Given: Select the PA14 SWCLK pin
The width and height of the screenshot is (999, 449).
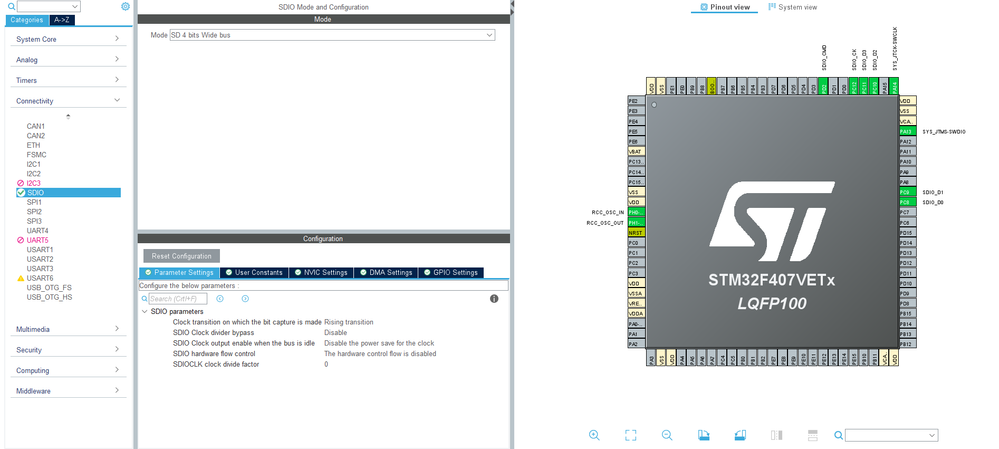Looking at the screenshot, I should [895, 87].
